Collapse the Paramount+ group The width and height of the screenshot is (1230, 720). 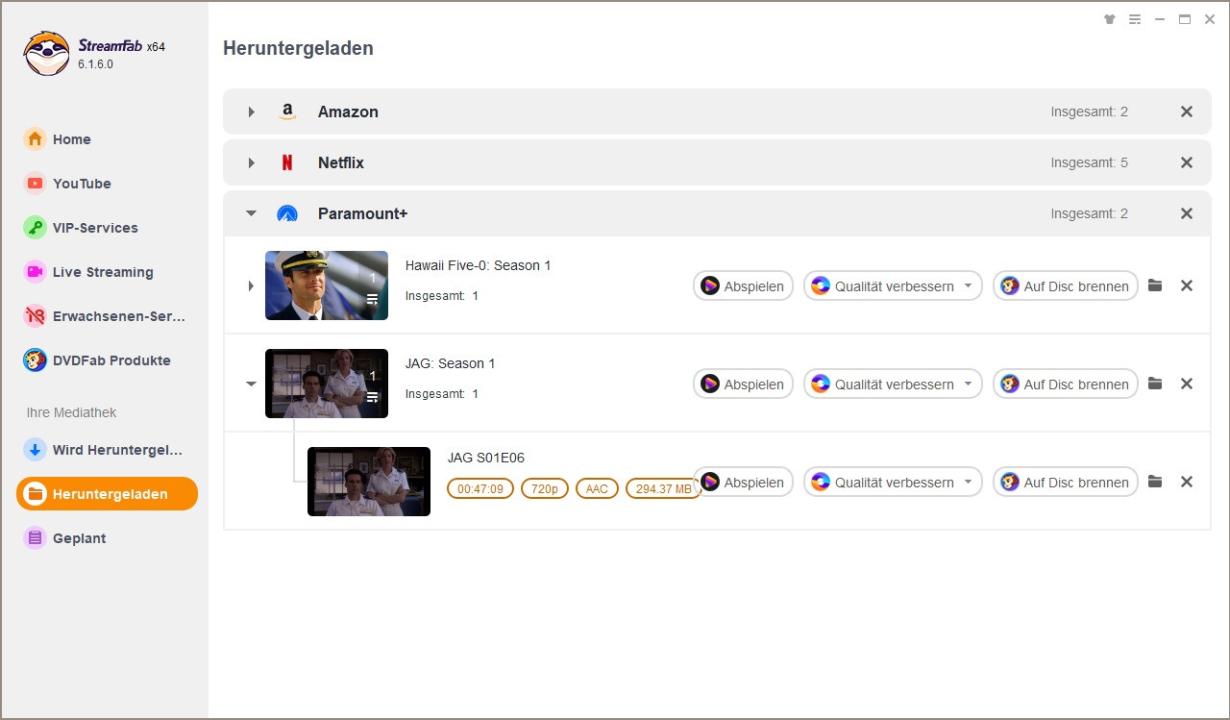point(251,213)
